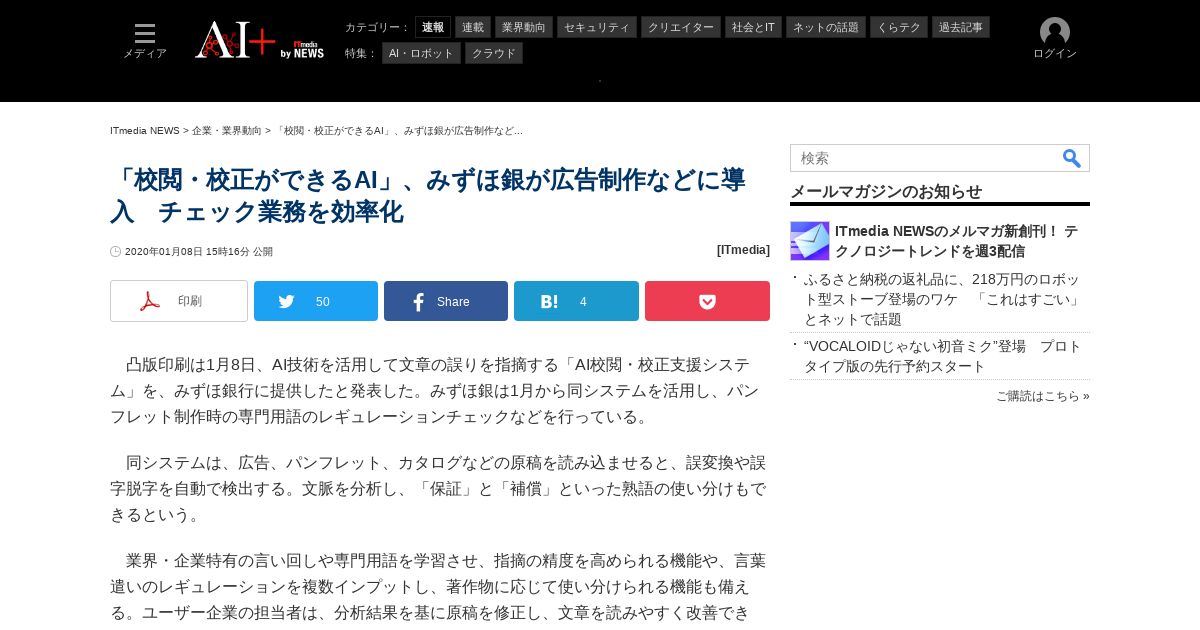Select the クリエイター category tab

point(681,27)
